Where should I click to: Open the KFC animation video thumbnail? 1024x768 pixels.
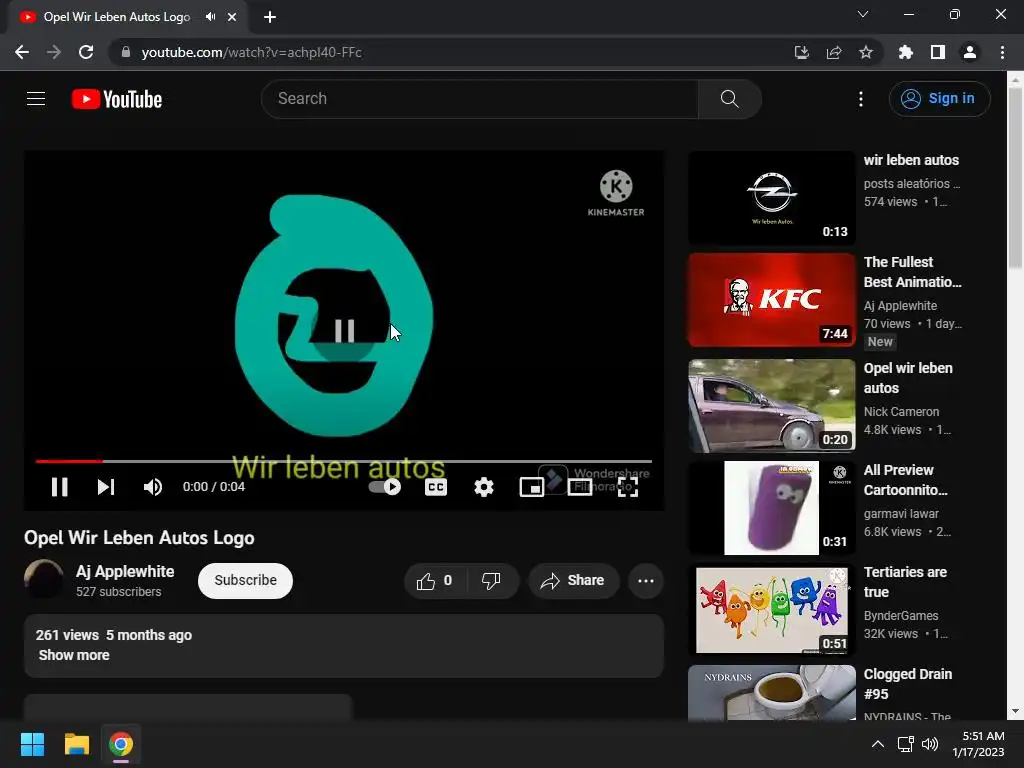tap(772, 300)
